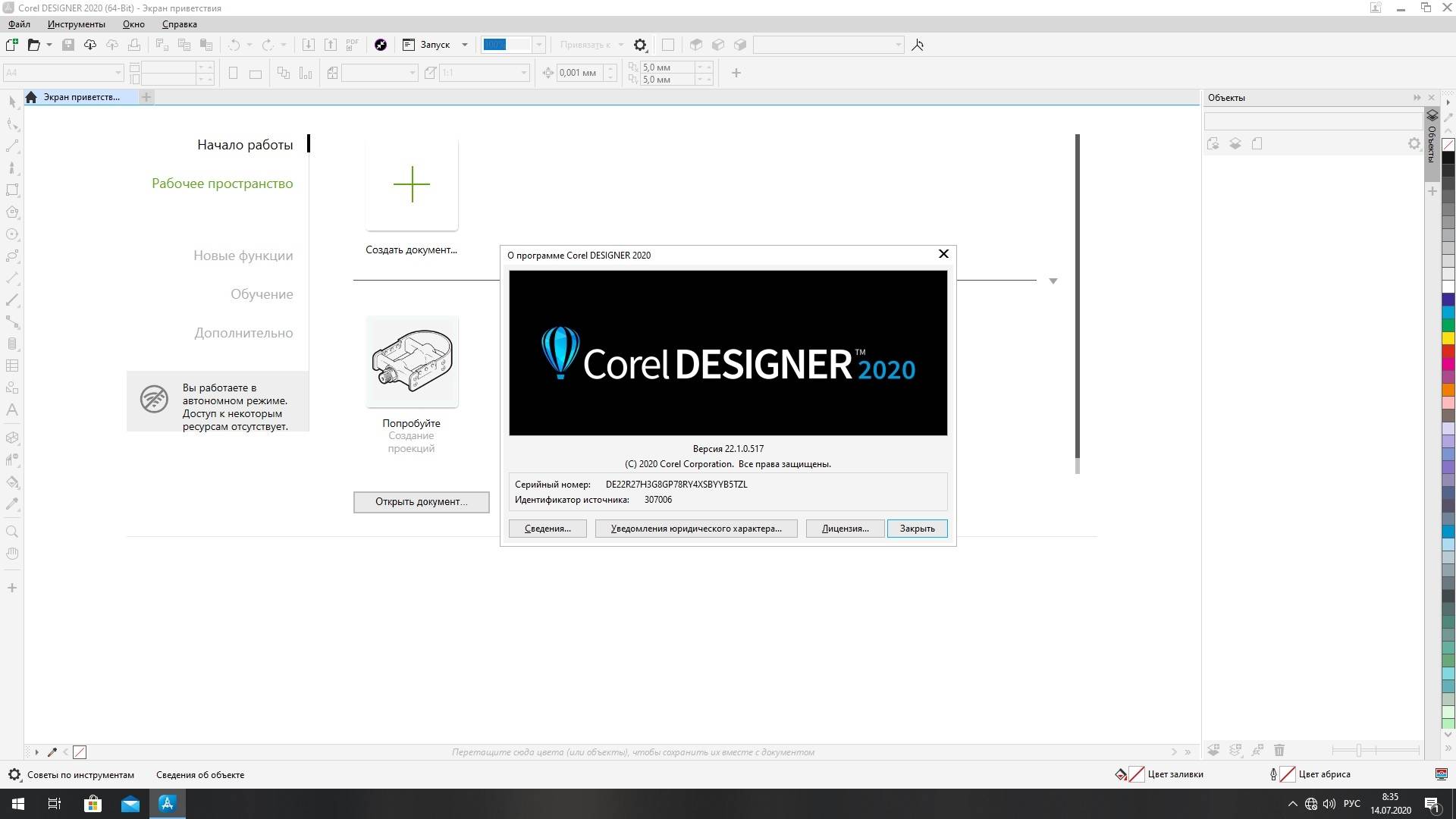Click the Лицензия... button
1456x819 pixels.
(x=845, y=529)
